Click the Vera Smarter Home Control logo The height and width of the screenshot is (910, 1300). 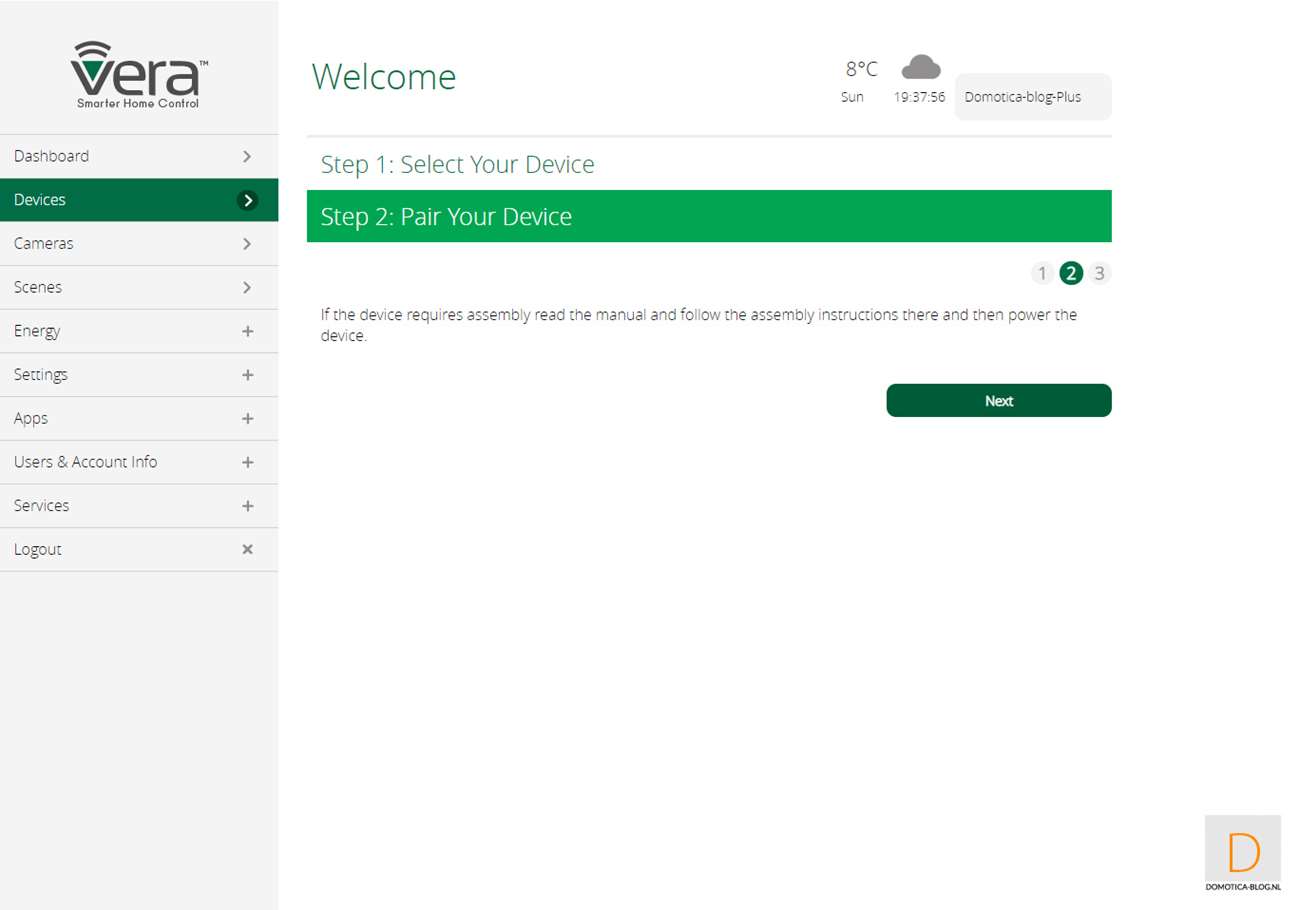click(139, 76)
